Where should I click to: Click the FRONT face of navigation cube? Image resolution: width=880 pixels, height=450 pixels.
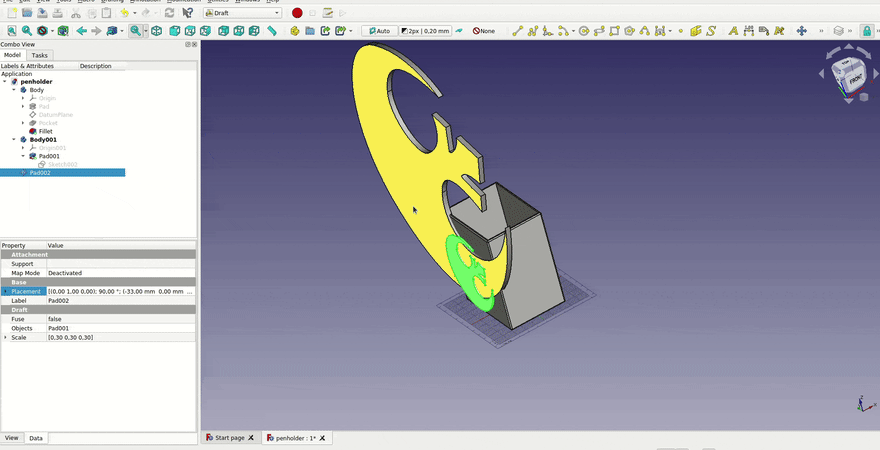856,80
